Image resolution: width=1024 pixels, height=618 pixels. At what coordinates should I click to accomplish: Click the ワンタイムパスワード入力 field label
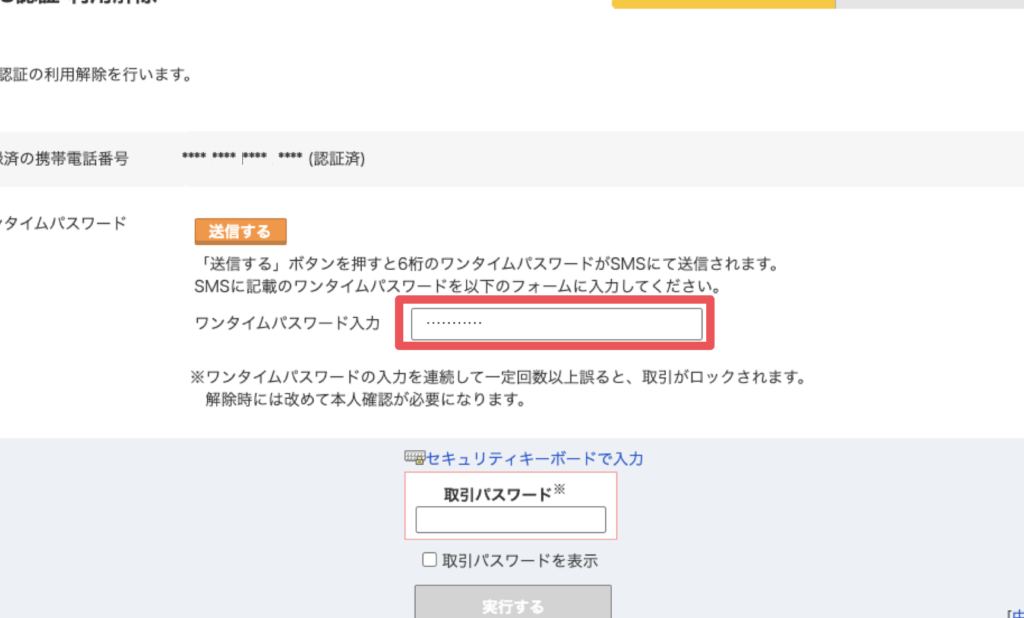tap(288, 324)
